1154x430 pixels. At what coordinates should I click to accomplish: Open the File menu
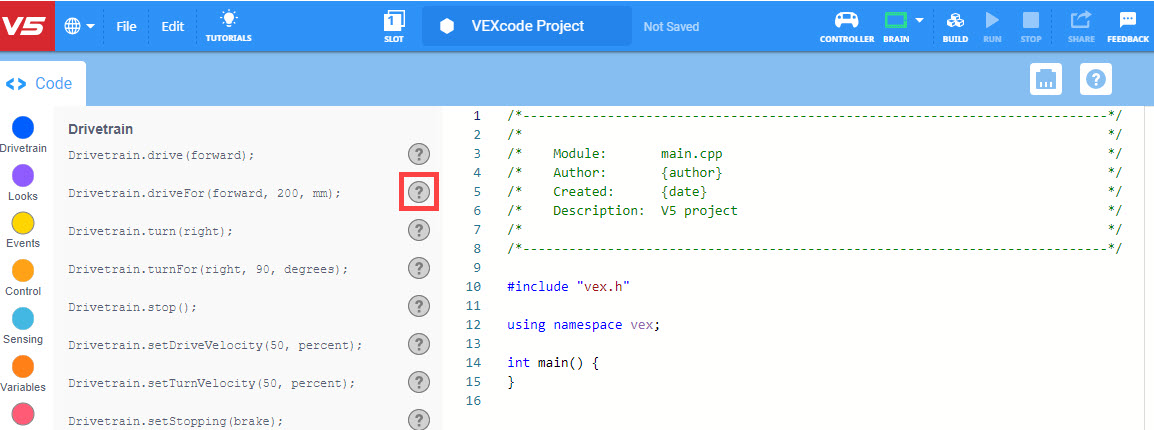[126, 27]
